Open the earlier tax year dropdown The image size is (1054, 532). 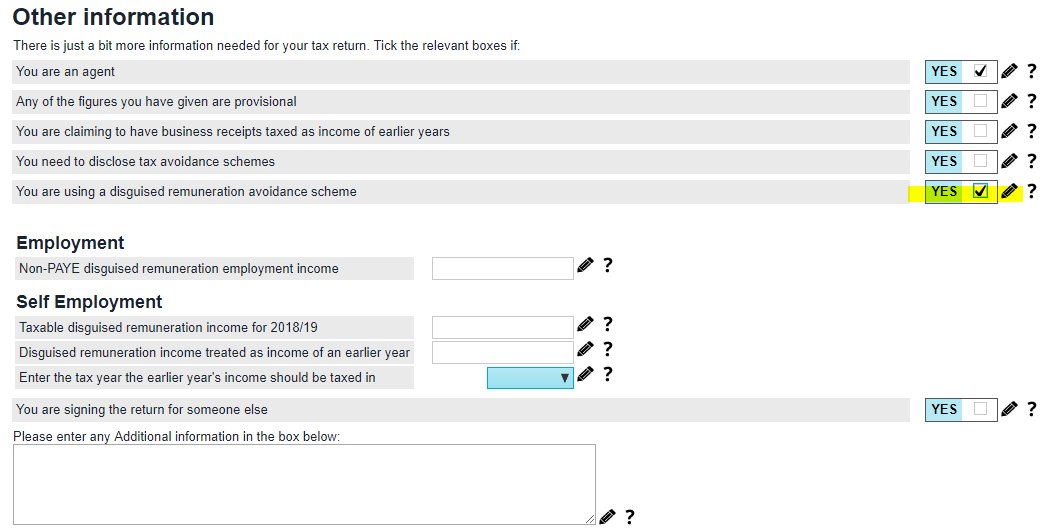click(x=530, y=377)
